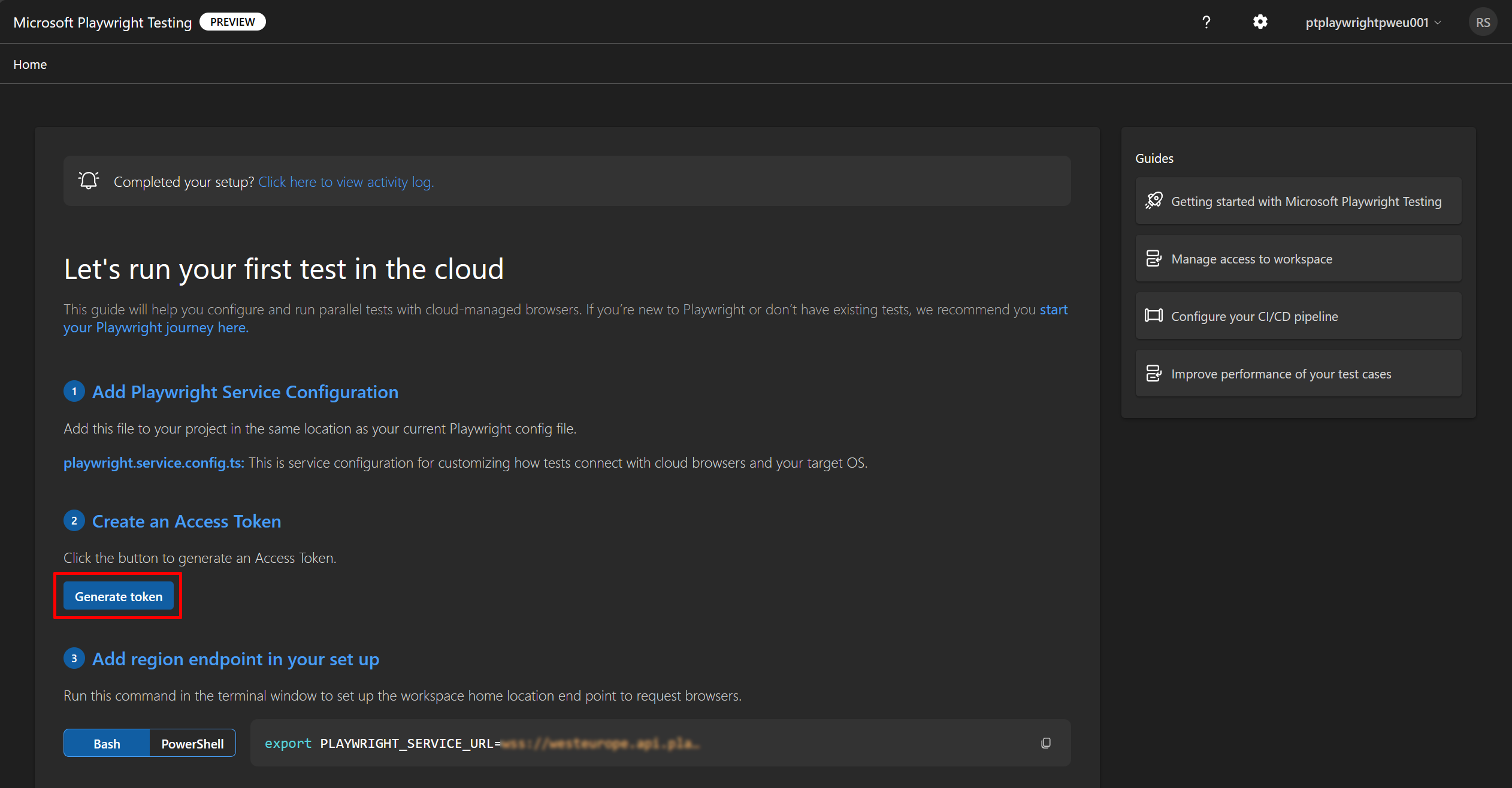Open Click here to view activity log
Viewport: 1512px width, 788px height.
(346, 181)
